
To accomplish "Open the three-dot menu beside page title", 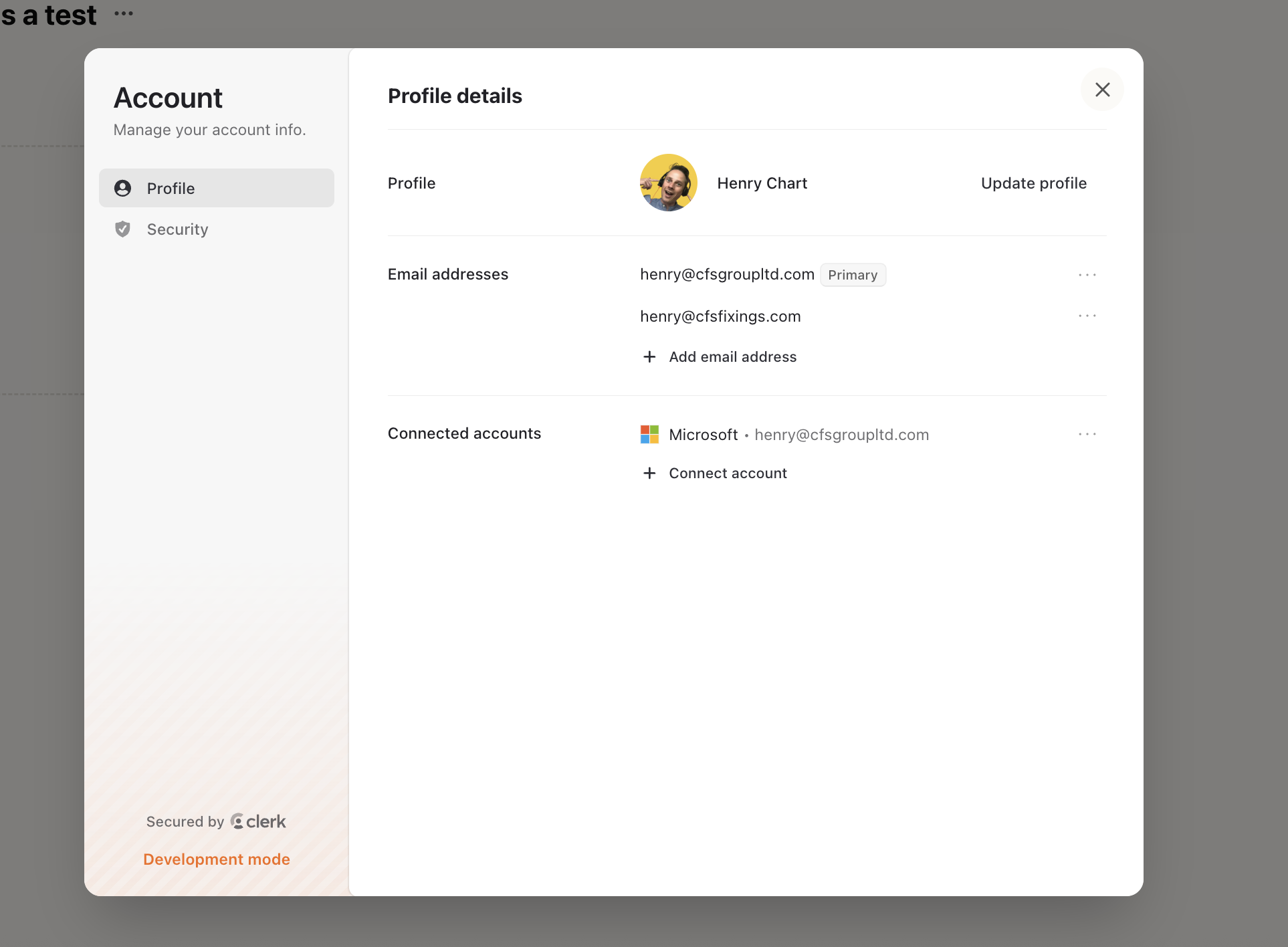I will [x=124, y=13].
